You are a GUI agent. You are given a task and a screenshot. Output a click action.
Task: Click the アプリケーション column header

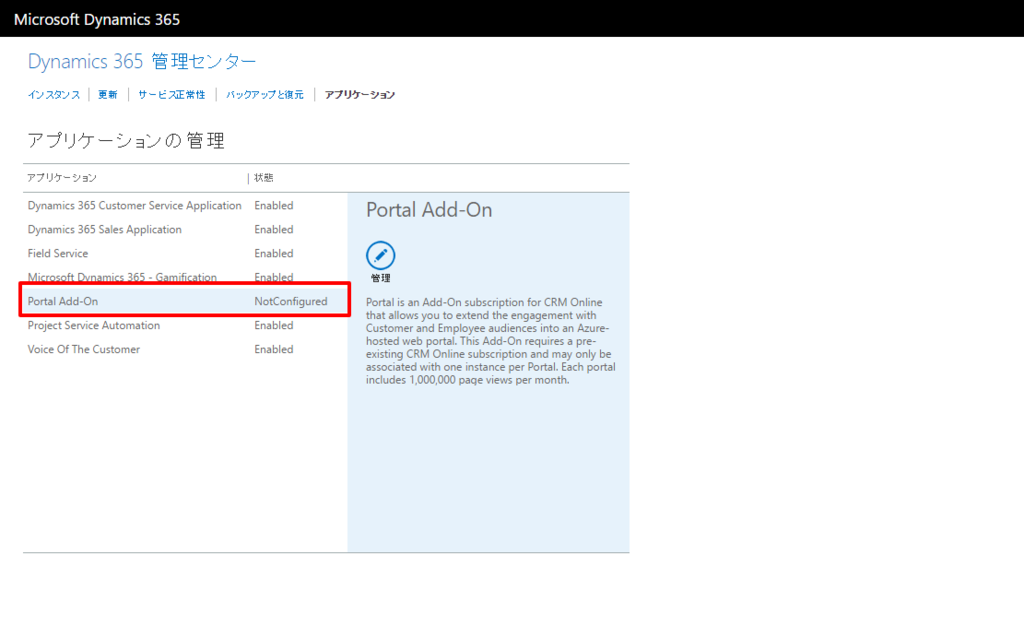click(62, 178)
